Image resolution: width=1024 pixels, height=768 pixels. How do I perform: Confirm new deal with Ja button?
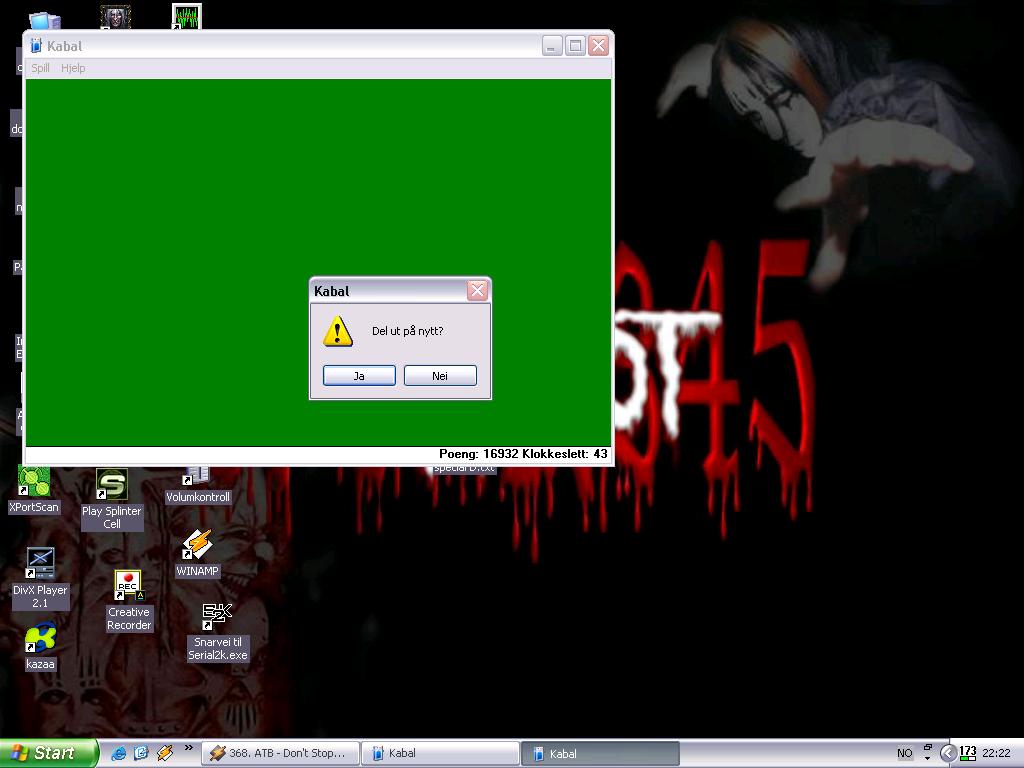[359, 376]
